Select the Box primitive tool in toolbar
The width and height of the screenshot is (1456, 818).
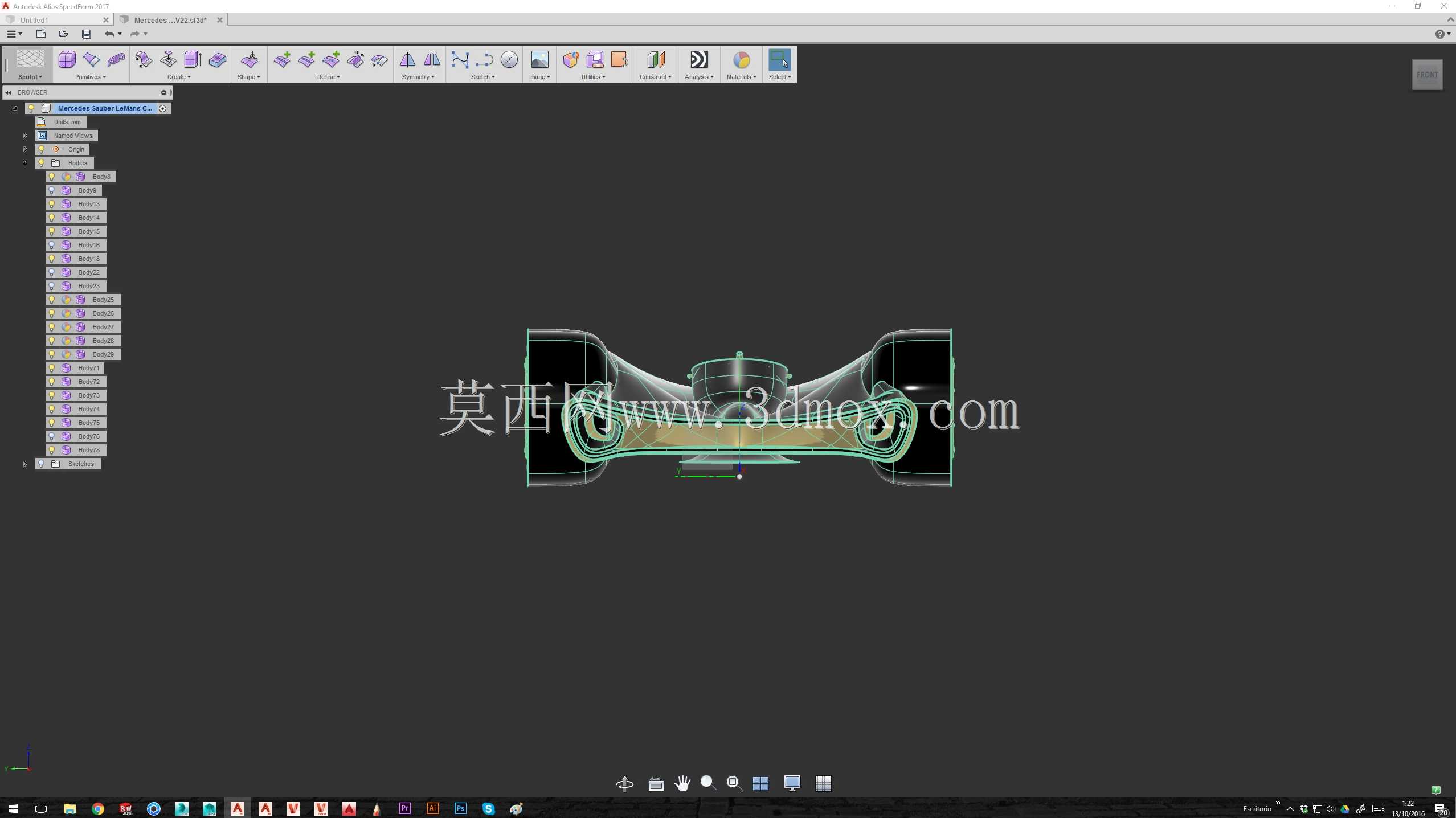click(67, 60)
